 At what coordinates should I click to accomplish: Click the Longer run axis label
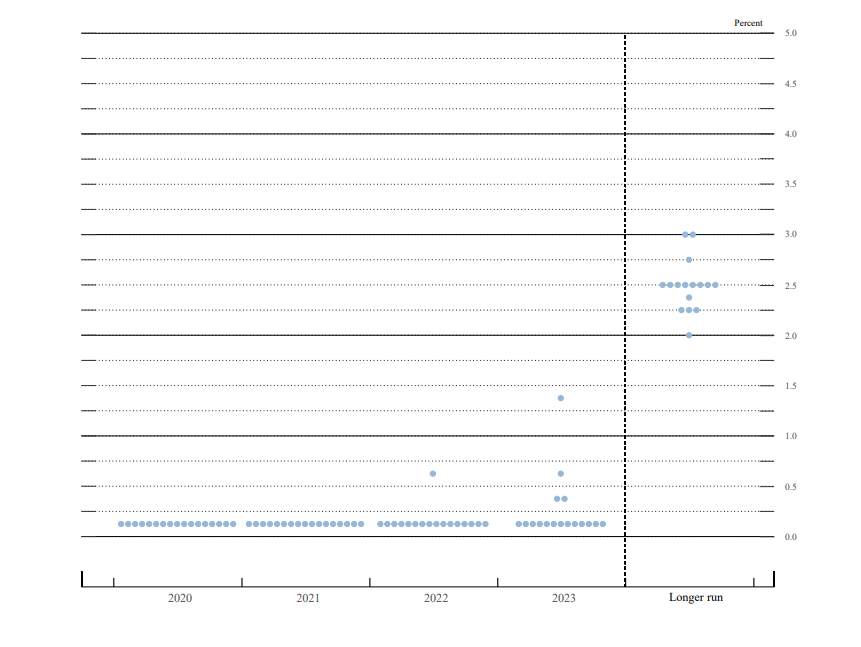[x=696, y=597]
